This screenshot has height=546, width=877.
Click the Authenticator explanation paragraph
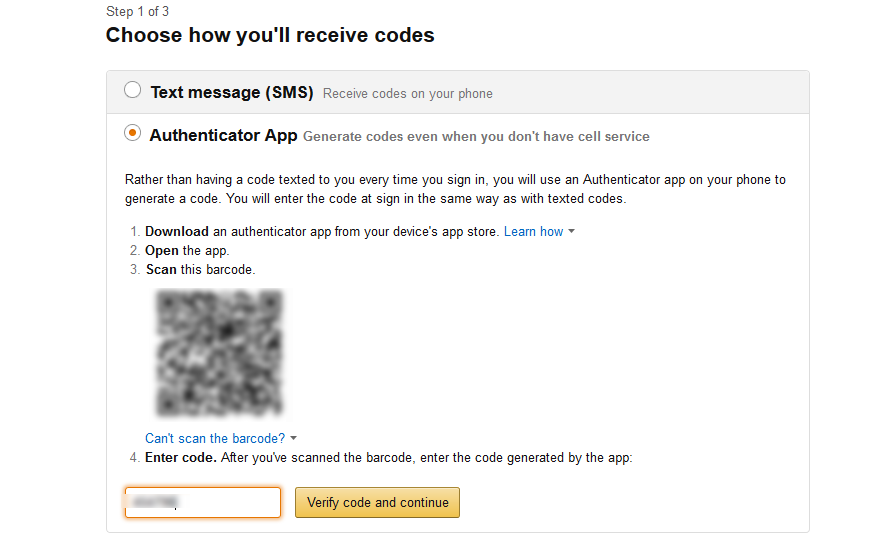pyautogui.click(x=455, y=189)
